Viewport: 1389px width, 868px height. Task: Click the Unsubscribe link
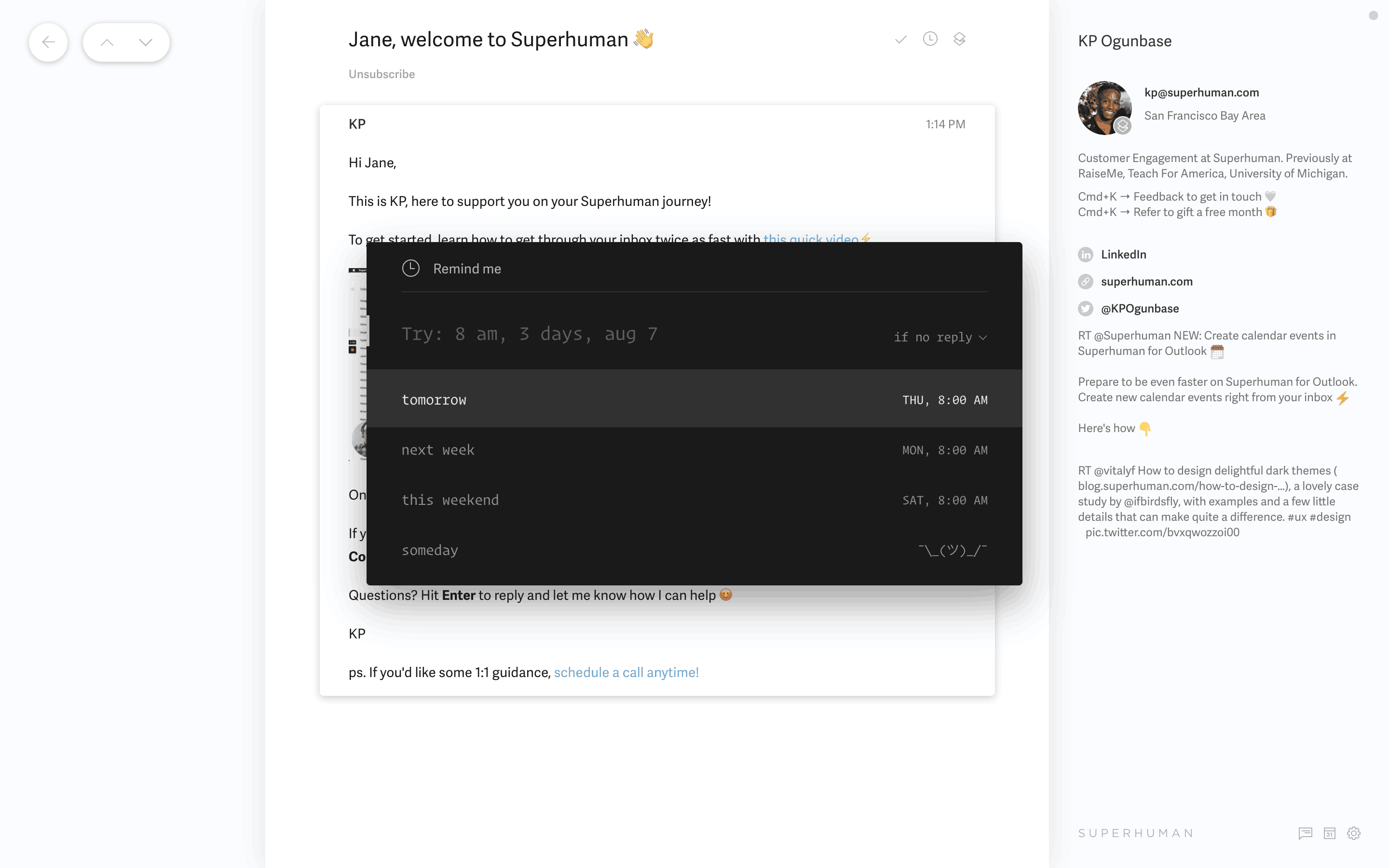click(381, 74)
